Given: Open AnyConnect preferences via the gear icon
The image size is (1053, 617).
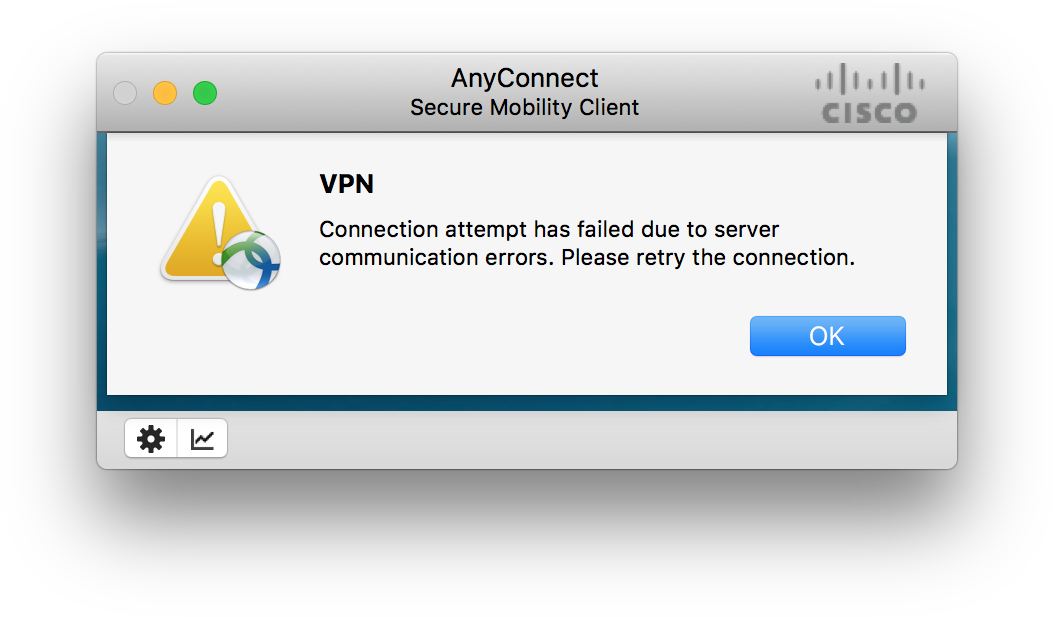Looking at the screenshot, I should tap(150, 438).
